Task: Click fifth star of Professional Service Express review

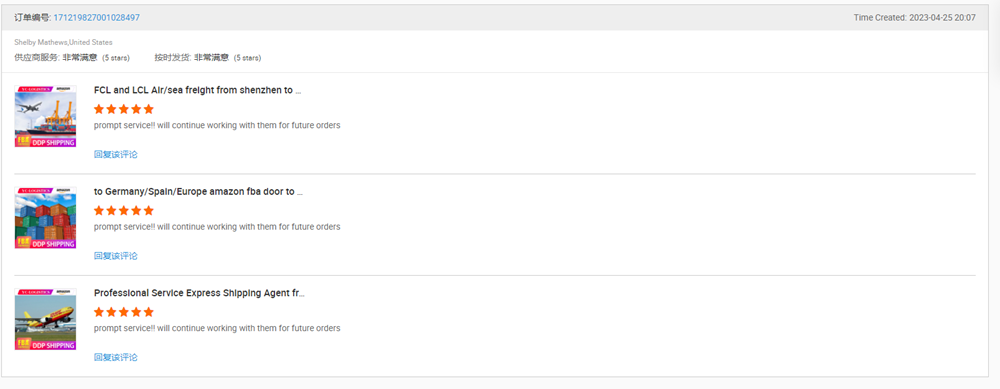Action: point(149,312)
